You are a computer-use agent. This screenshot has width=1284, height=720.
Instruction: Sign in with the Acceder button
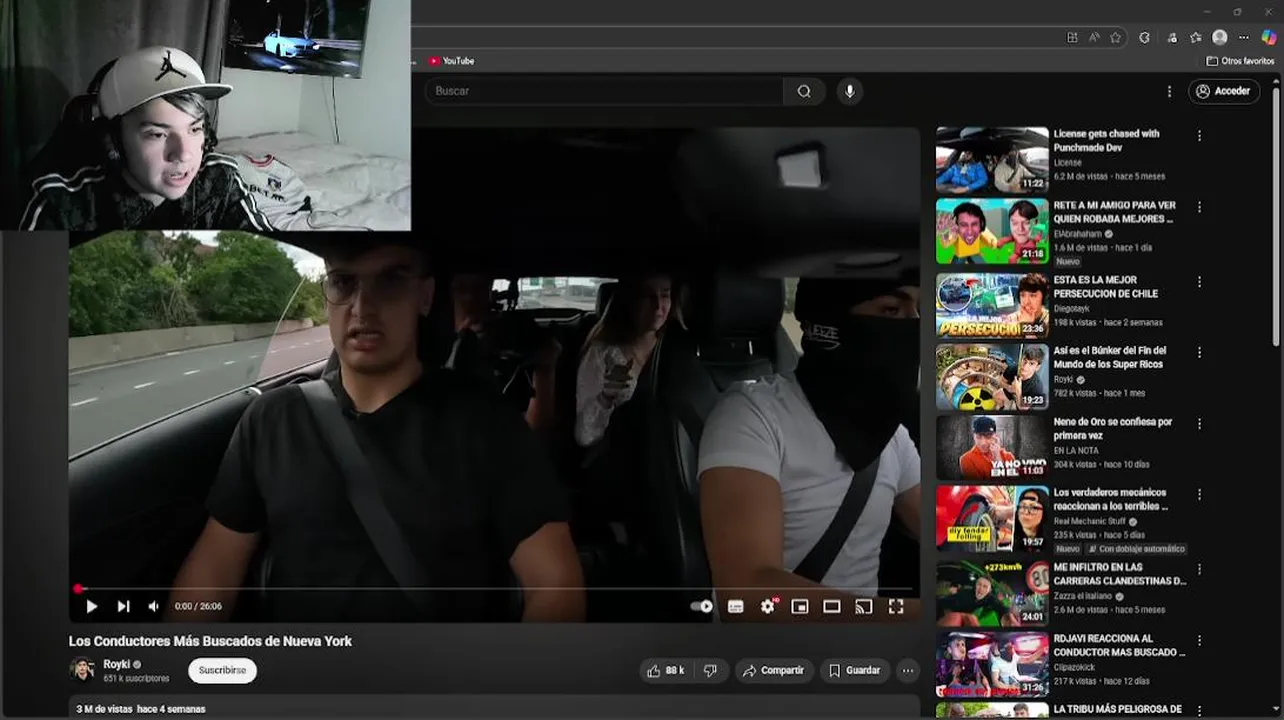pyautogui.click(x=1224, y=91)
